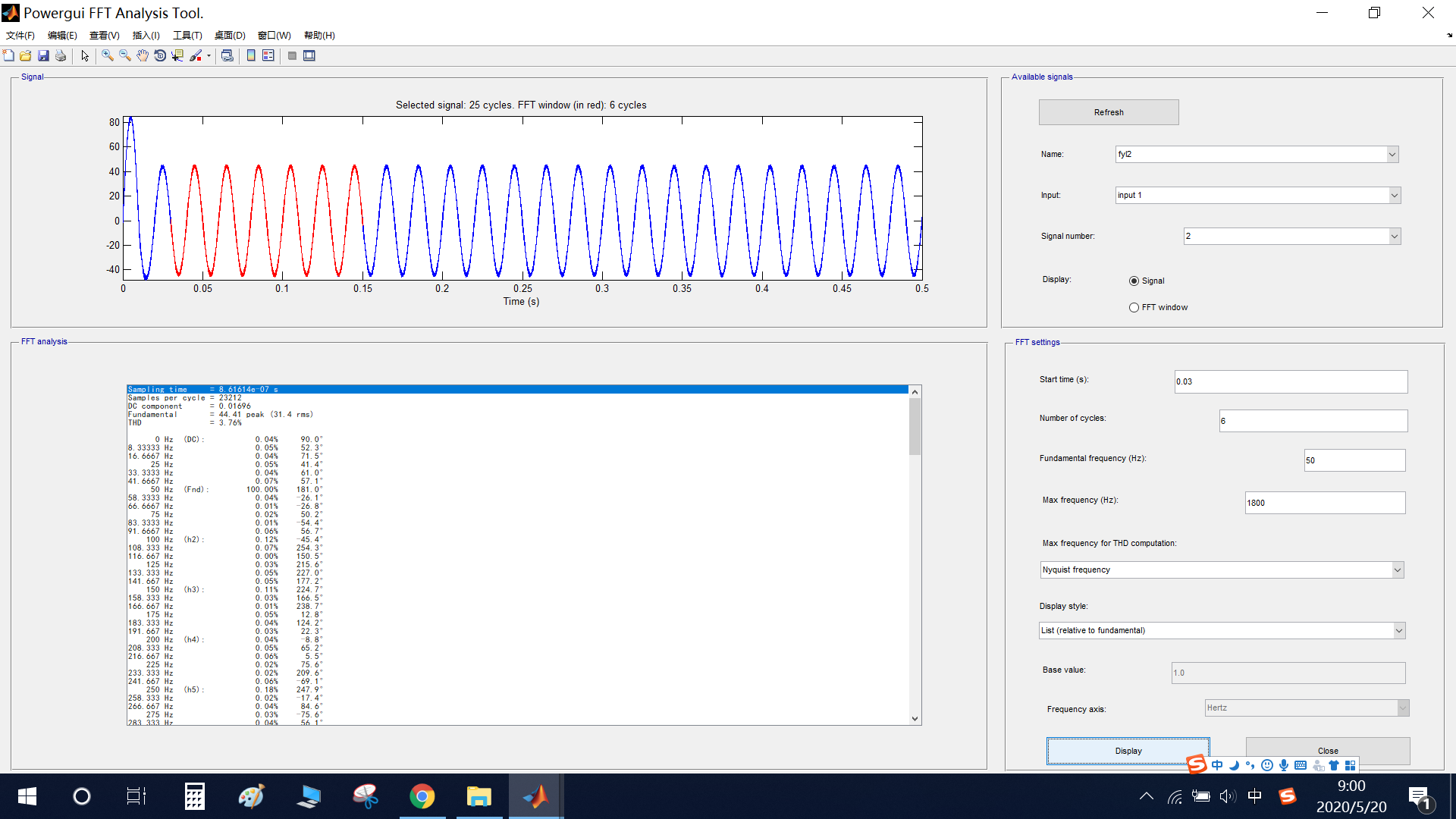Open the Name dropdown showing fyl2
This screenshot has height=819, width=1456.
1392,154
